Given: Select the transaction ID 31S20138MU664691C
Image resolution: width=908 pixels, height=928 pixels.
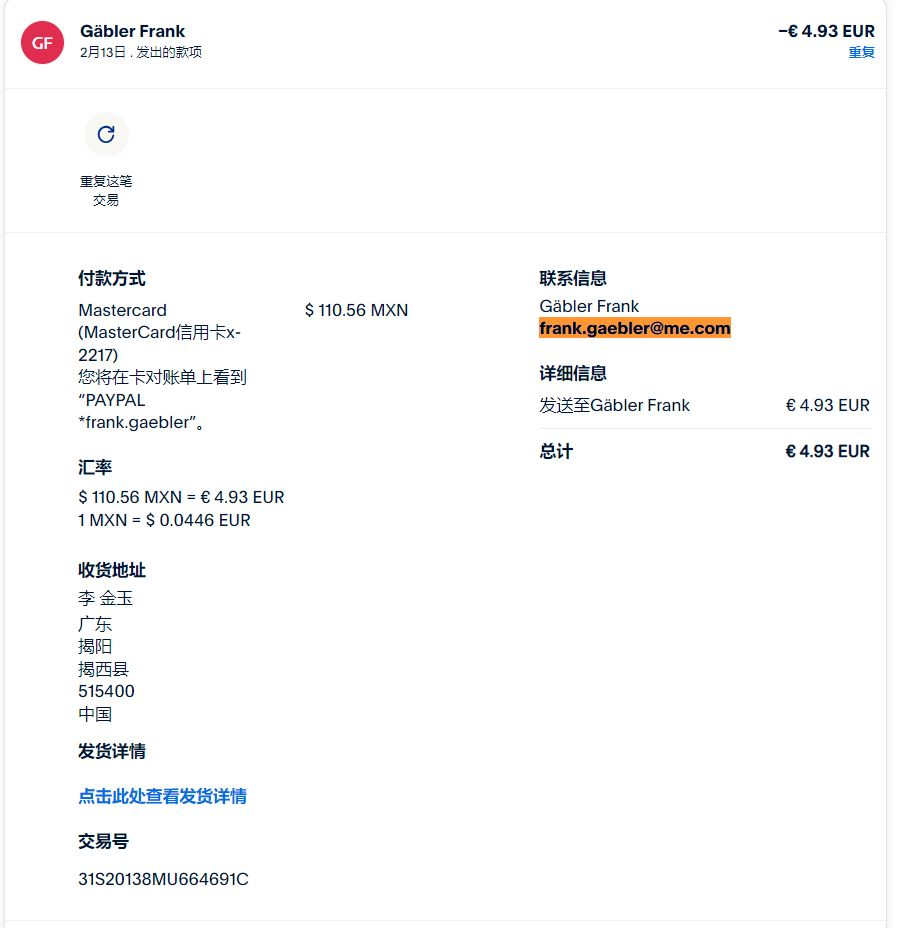Looking at the screenshot, I should pos(163,879).
